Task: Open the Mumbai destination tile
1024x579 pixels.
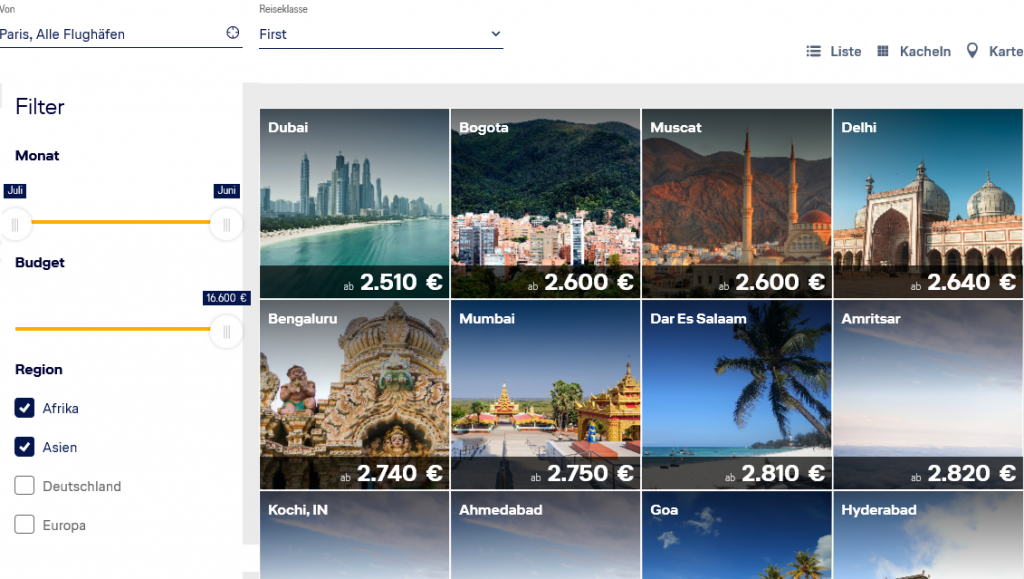Action: (545, 395)
